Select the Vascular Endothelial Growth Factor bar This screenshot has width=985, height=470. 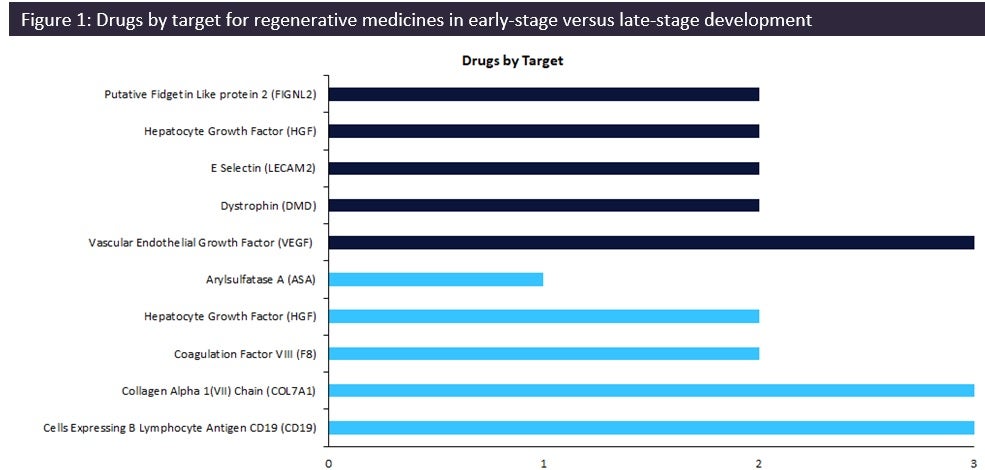[x=651, y=242]
